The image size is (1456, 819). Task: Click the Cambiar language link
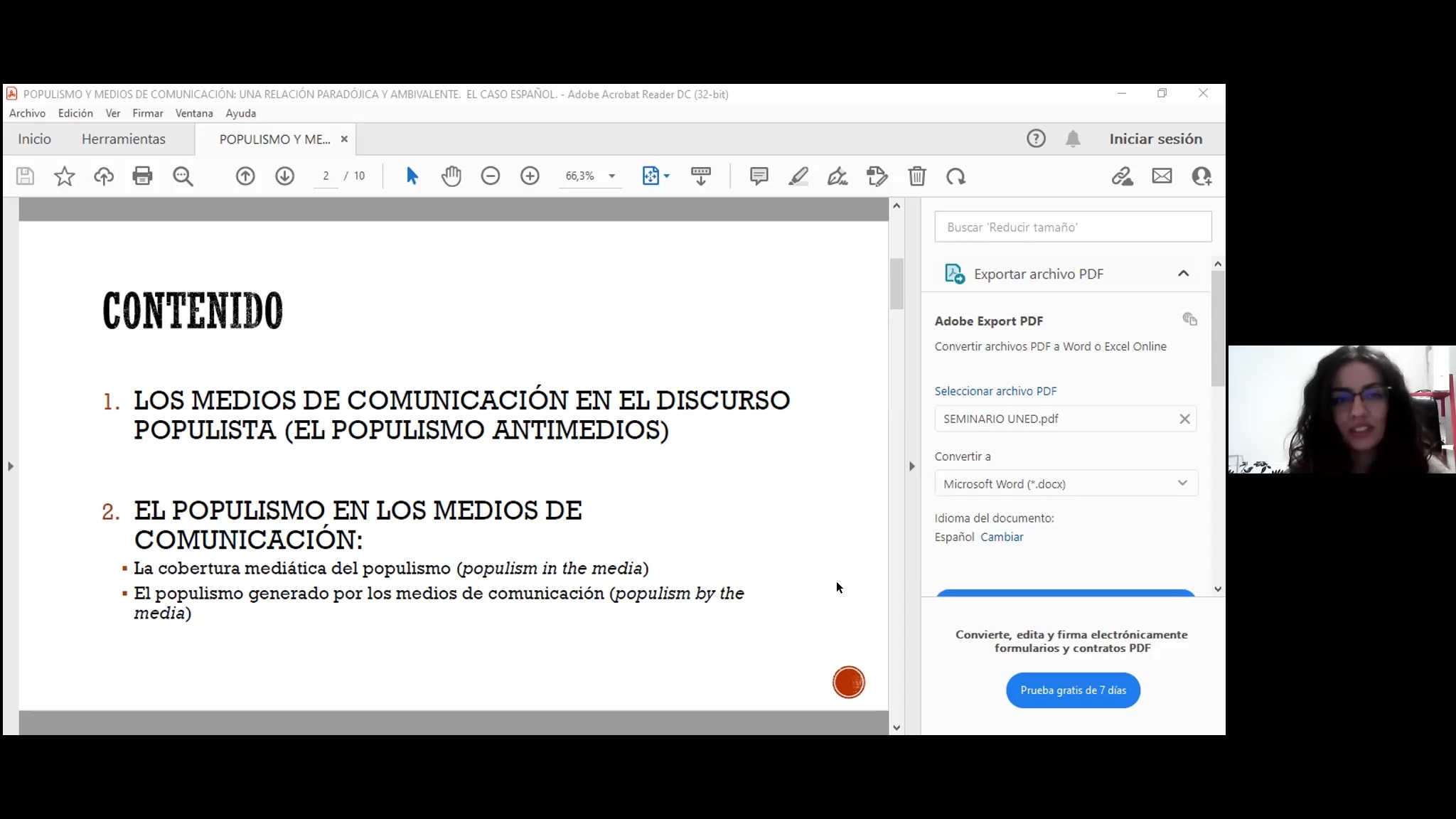[1002, 537]
